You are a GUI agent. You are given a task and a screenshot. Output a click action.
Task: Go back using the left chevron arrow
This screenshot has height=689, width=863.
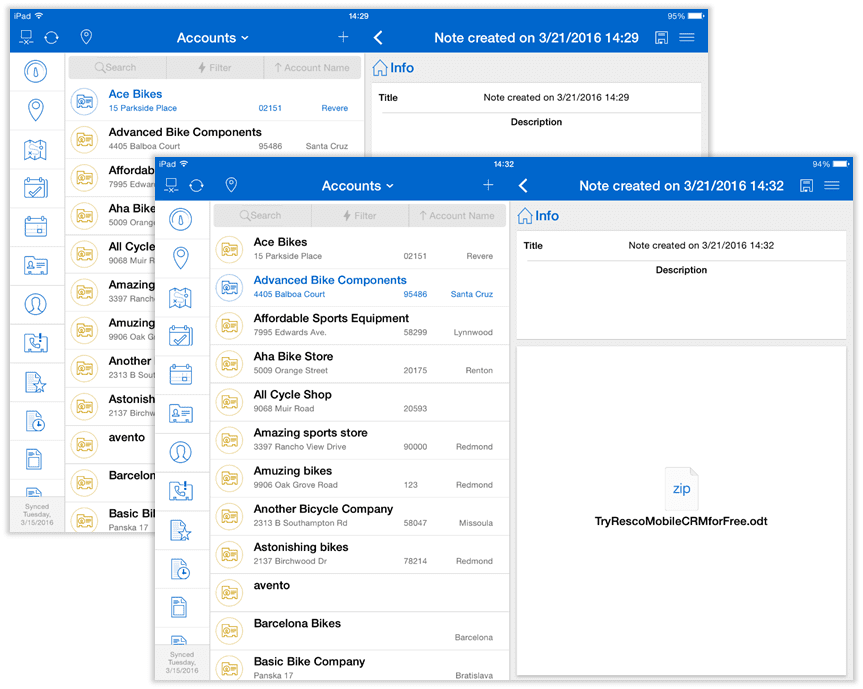tap(524, 185)
